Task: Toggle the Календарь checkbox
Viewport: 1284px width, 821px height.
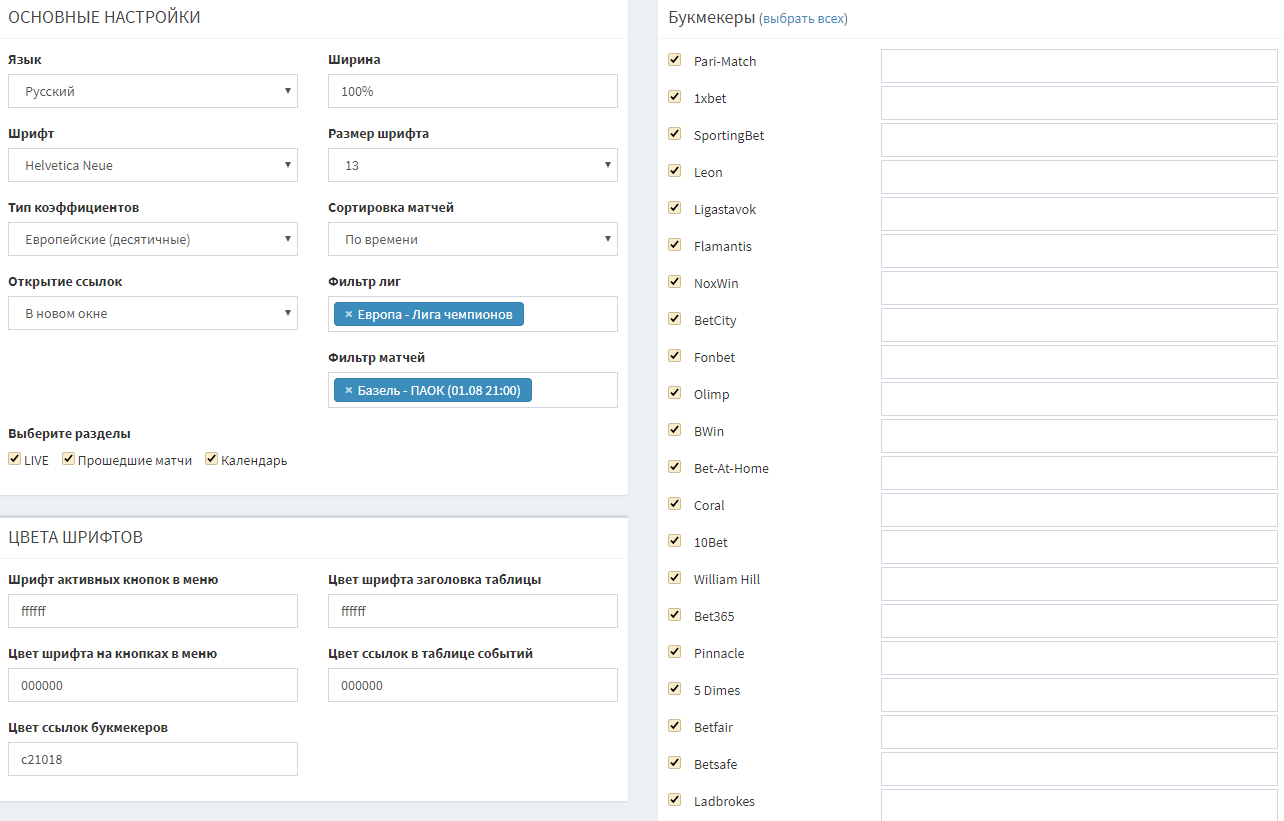Action: click(x=211, y=459)
